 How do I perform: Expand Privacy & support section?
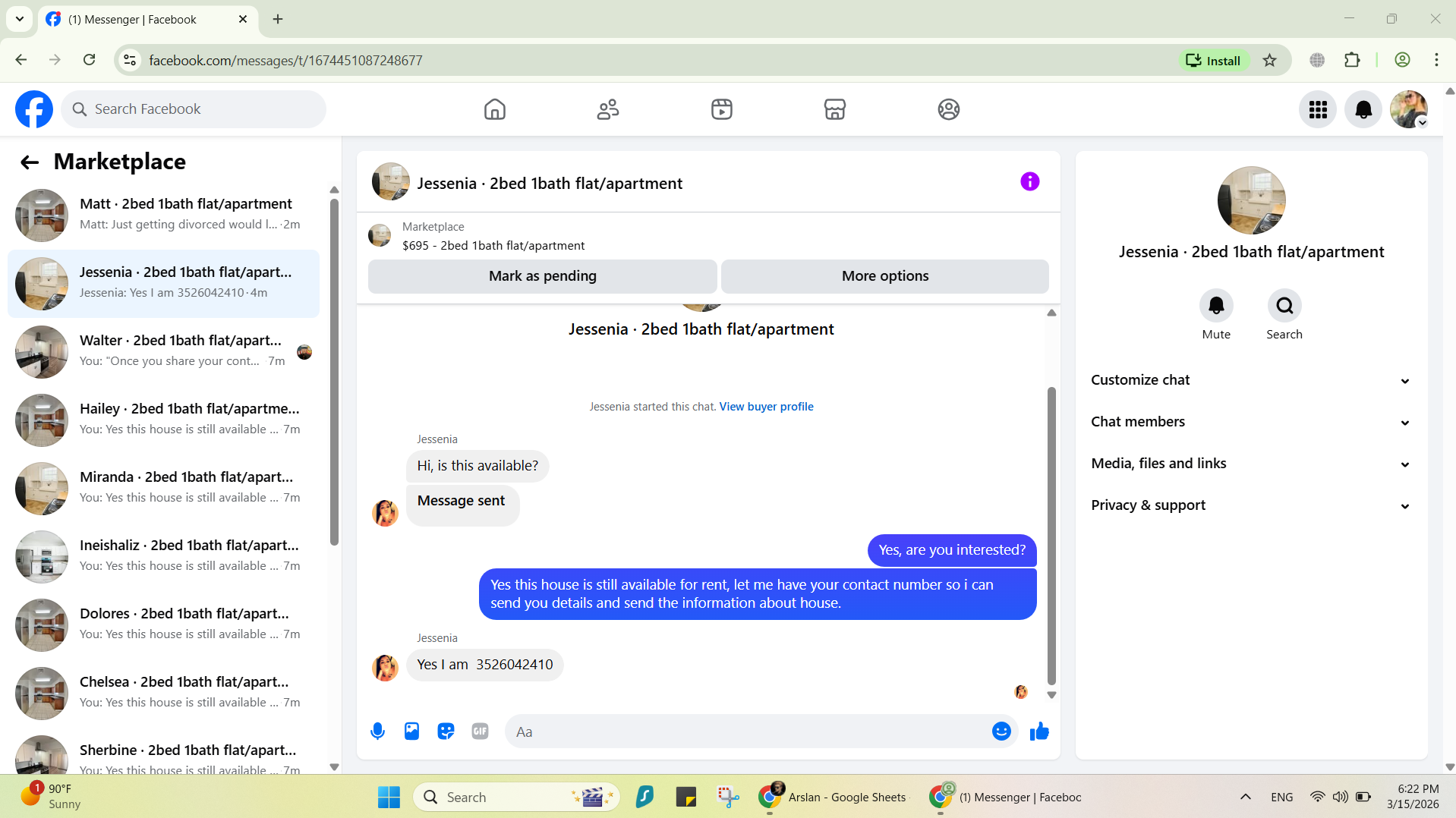coord(1251,505)
